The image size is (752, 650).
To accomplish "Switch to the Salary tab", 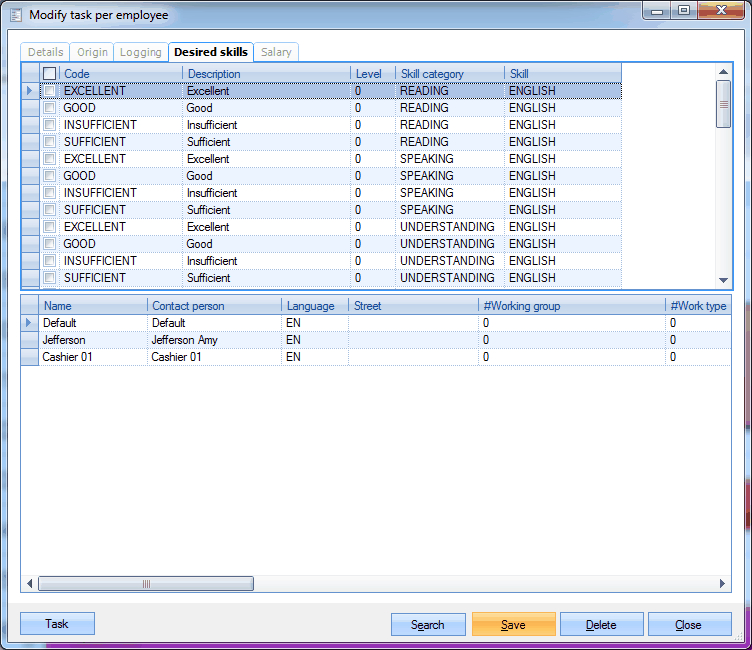I will [x=276, y=52].
